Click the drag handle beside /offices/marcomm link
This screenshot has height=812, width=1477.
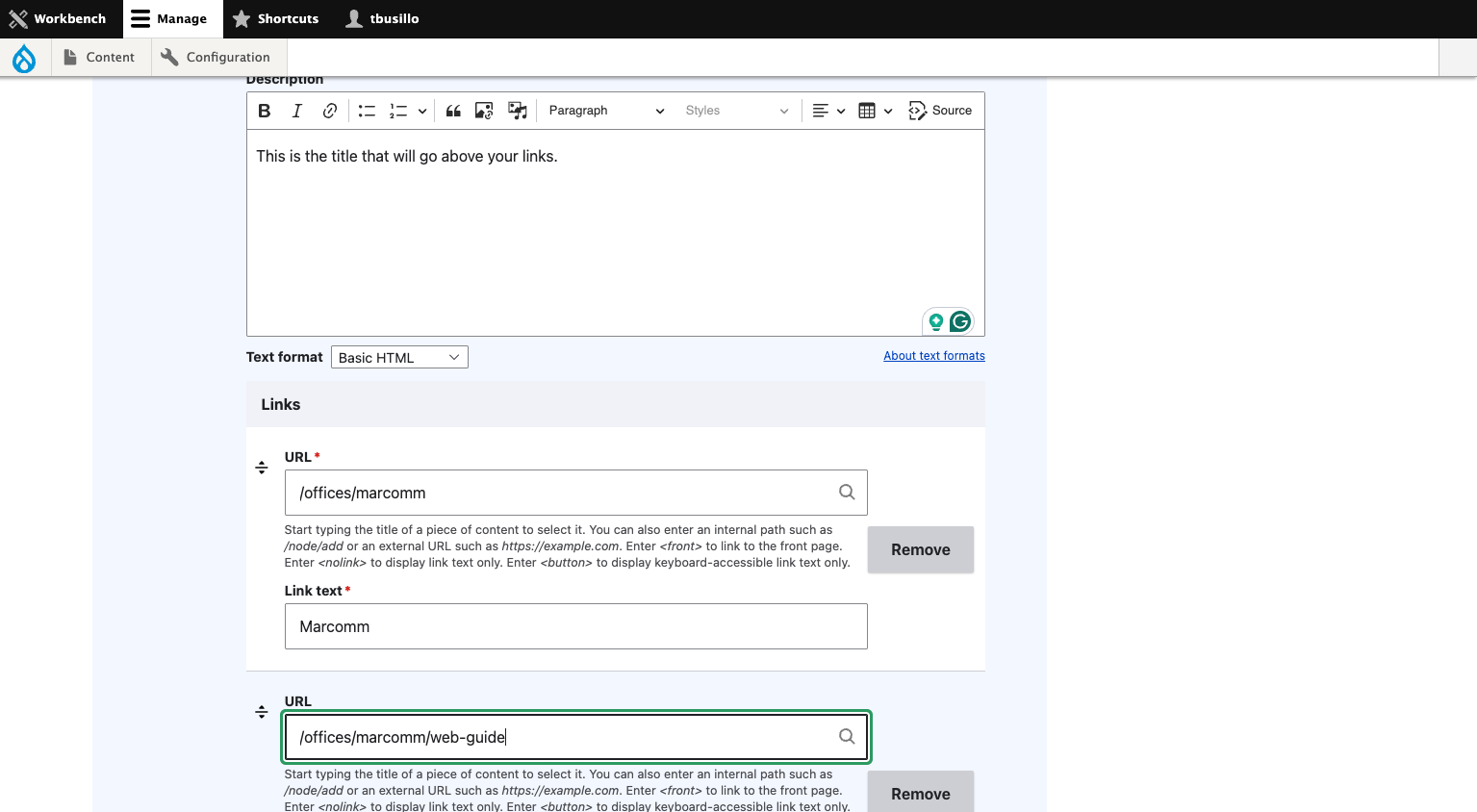pos(262,468)
